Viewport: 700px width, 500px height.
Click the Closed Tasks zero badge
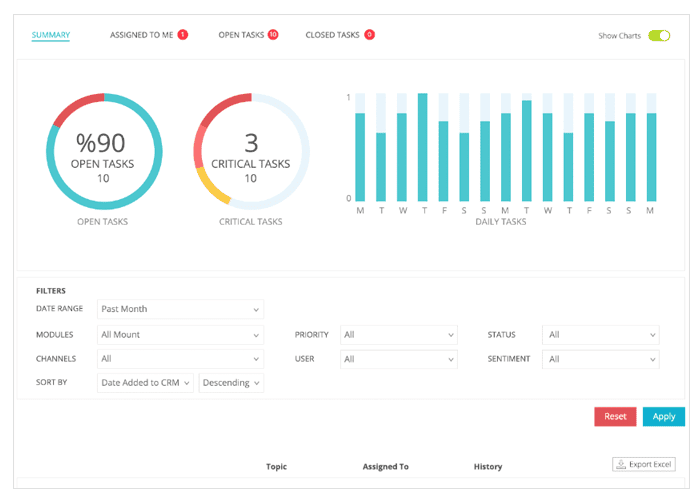369,34
